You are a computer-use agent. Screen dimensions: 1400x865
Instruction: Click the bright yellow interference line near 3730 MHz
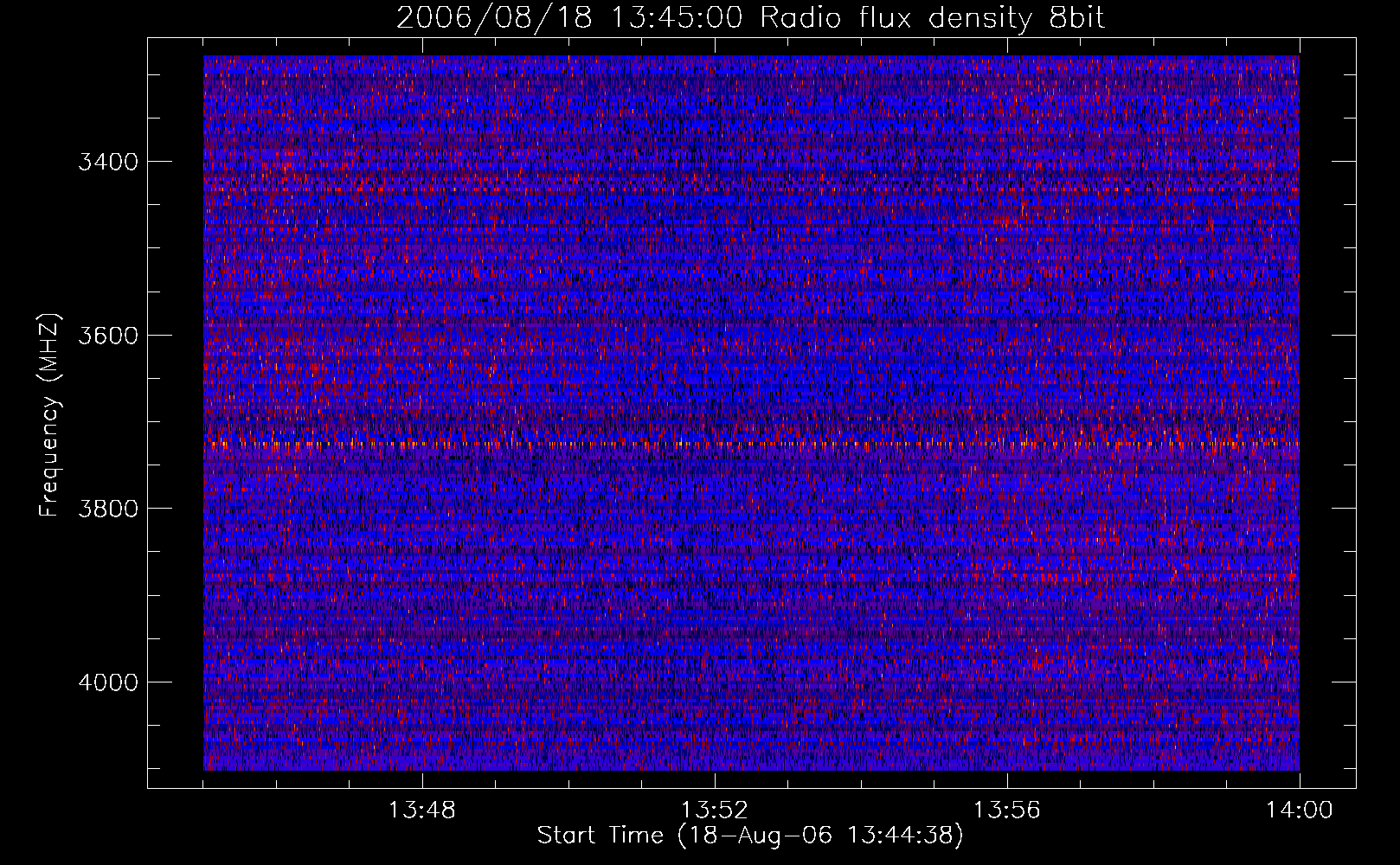[x=751, y=445]
